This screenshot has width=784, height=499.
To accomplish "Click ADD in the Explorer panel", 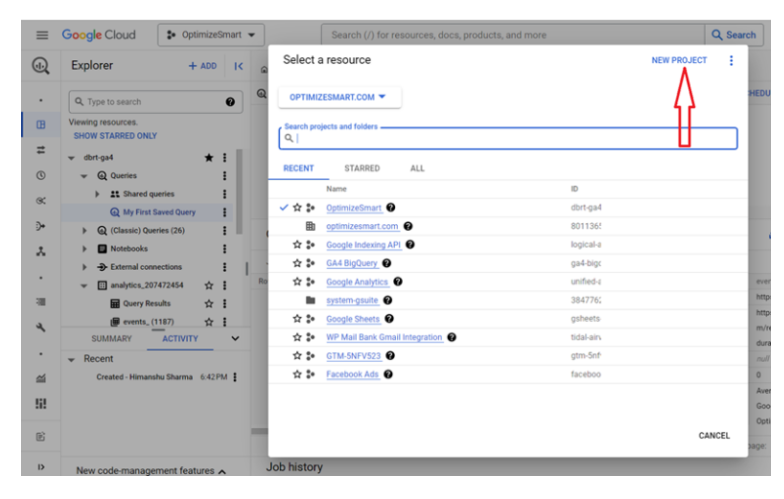I will coord(202,66).
